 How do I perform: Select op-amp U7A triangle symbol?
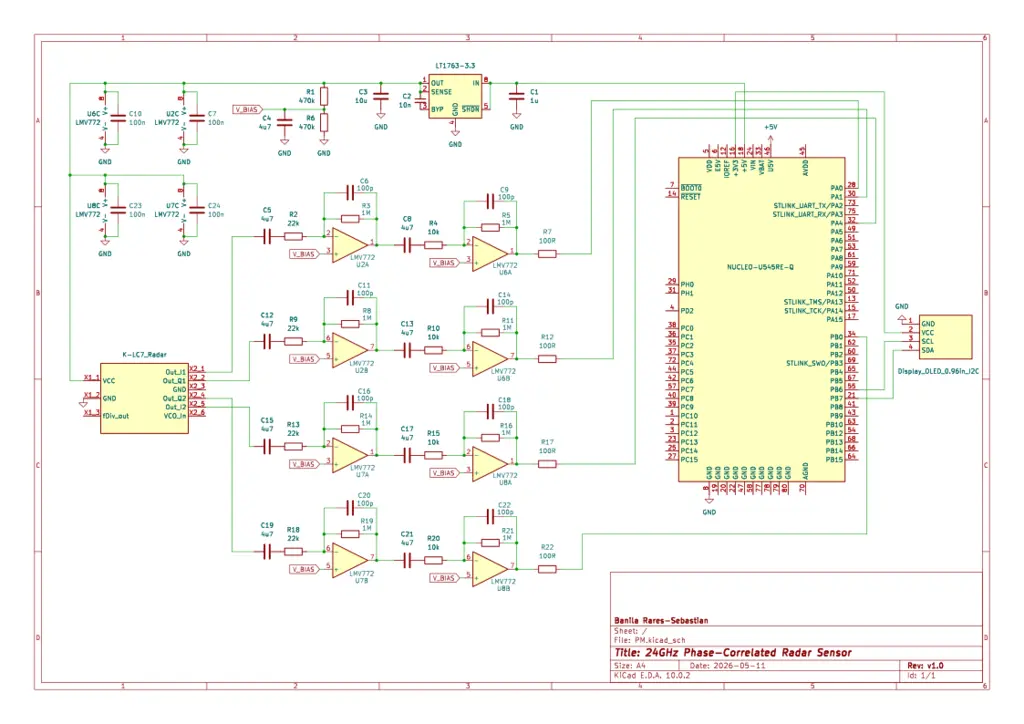pos(349,456)
